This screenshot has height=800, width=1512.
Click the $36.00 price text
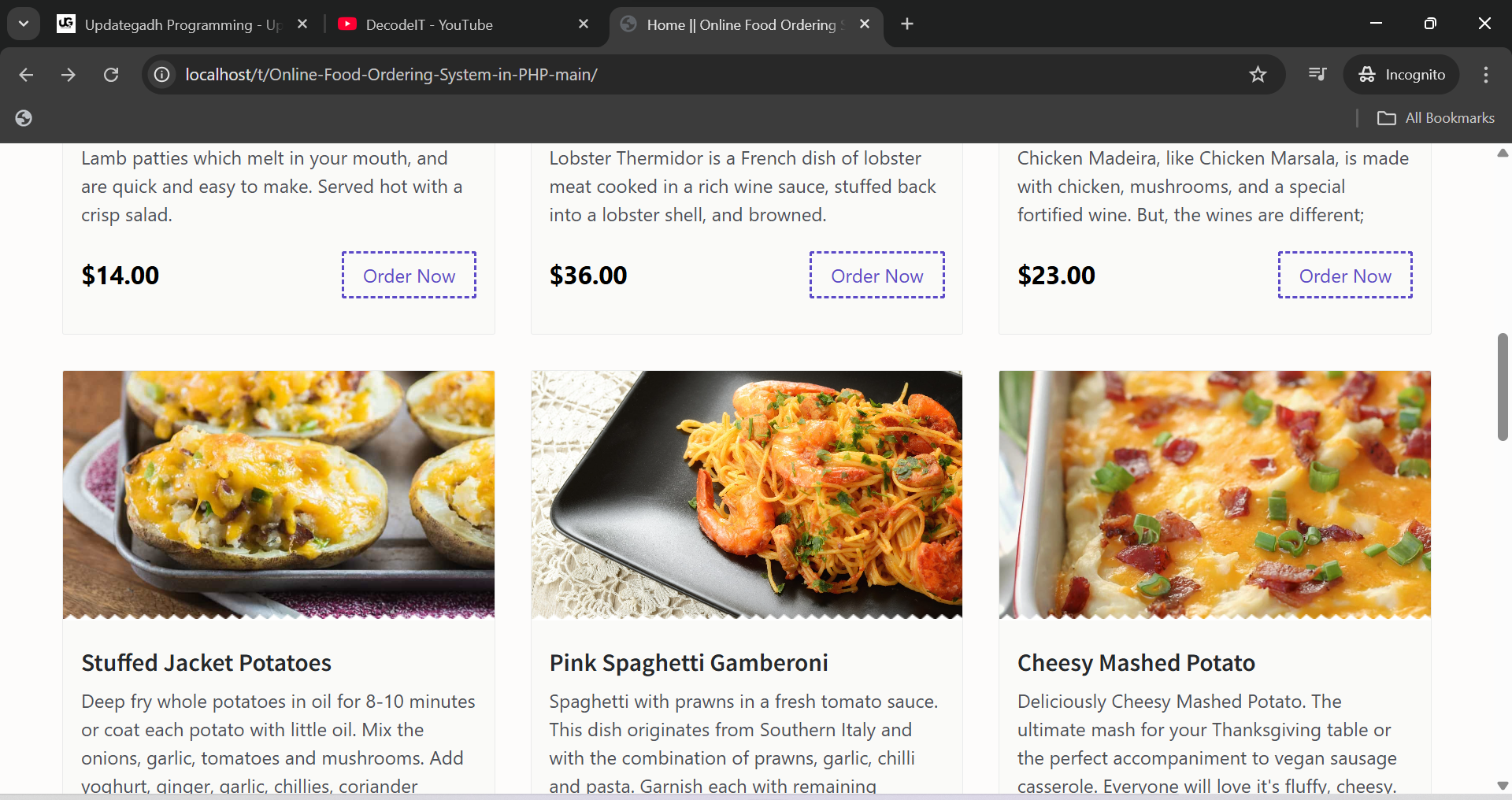tap(588, 276)
